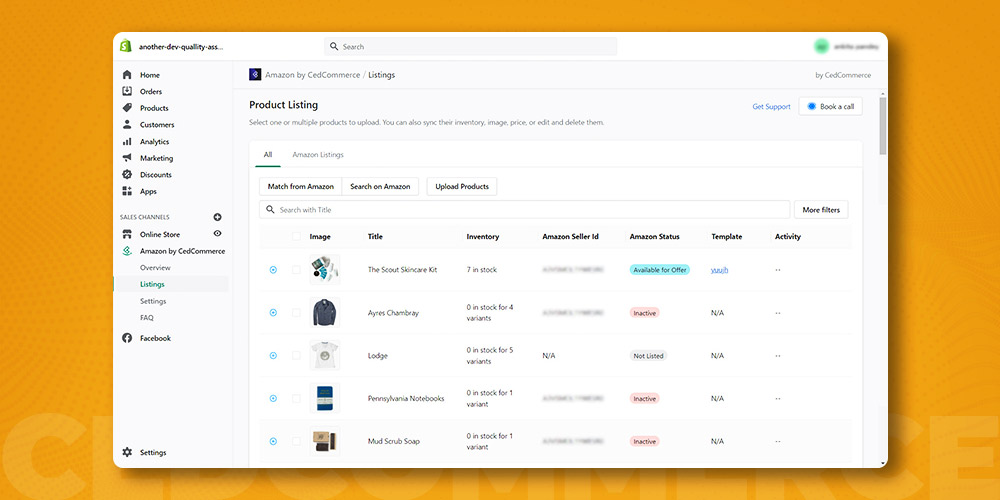Click Inactive badge in Ayres Chambray row
Viewport: 1000px width, 500px height.
click(x=644, y=313)
